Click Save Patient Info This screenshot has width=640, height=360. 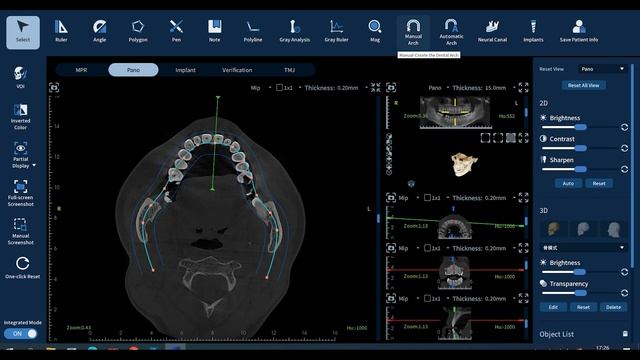[x=579, y=31]
